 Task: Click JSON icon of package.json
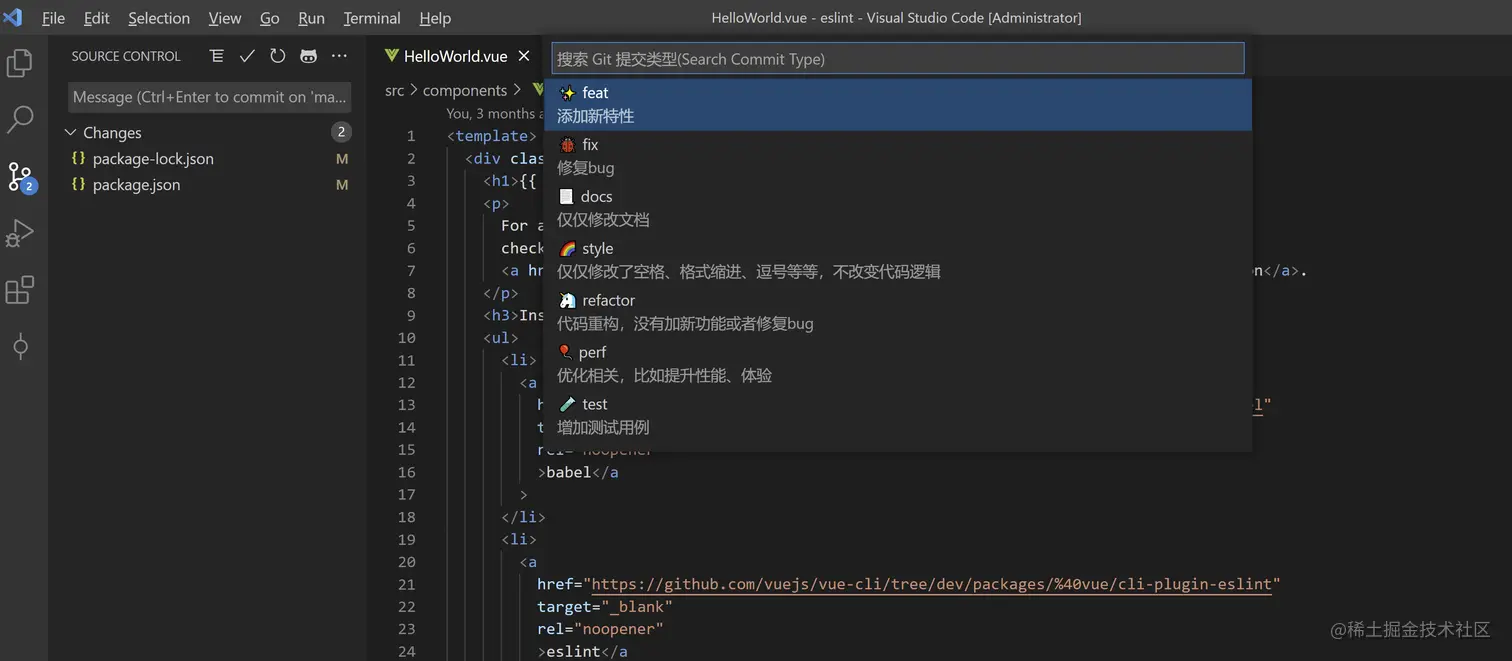click(78, 184)
